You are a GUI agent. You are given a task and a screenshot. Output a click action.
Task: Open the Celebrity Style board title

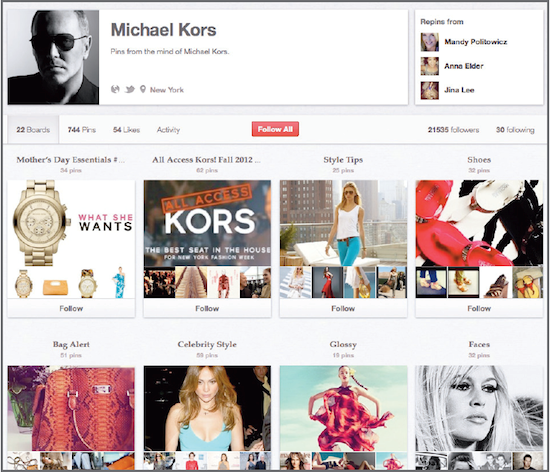tap(207, 344)
